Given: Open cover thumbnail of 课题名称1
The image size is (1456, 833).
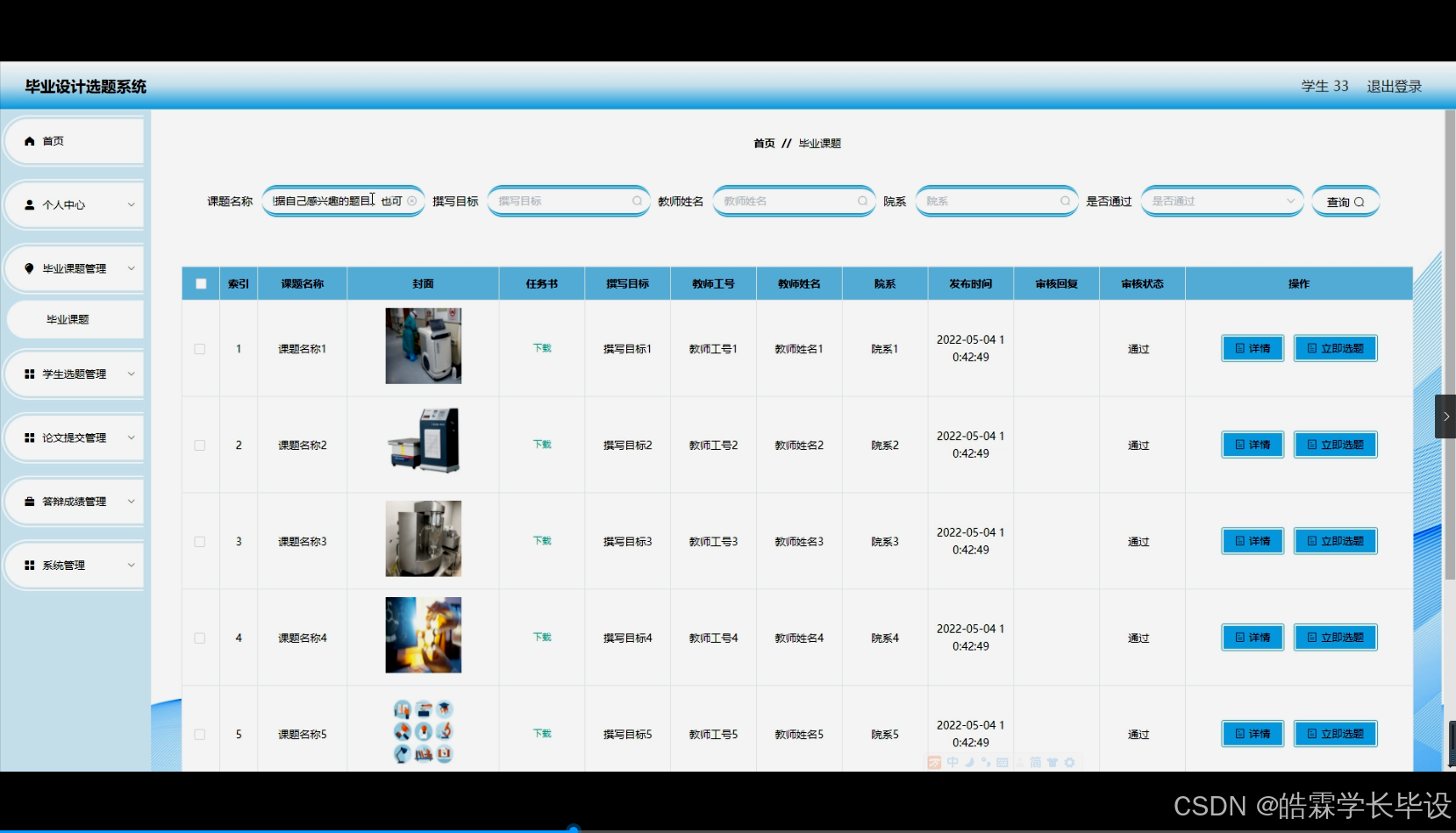Looking at the screenshot, I should (424, 345).
